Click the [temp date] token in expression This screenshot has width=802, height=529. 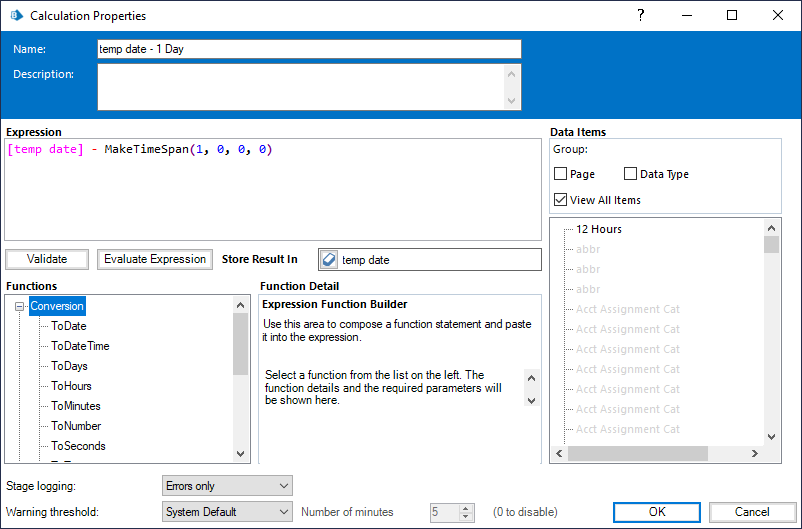[45, 149]
